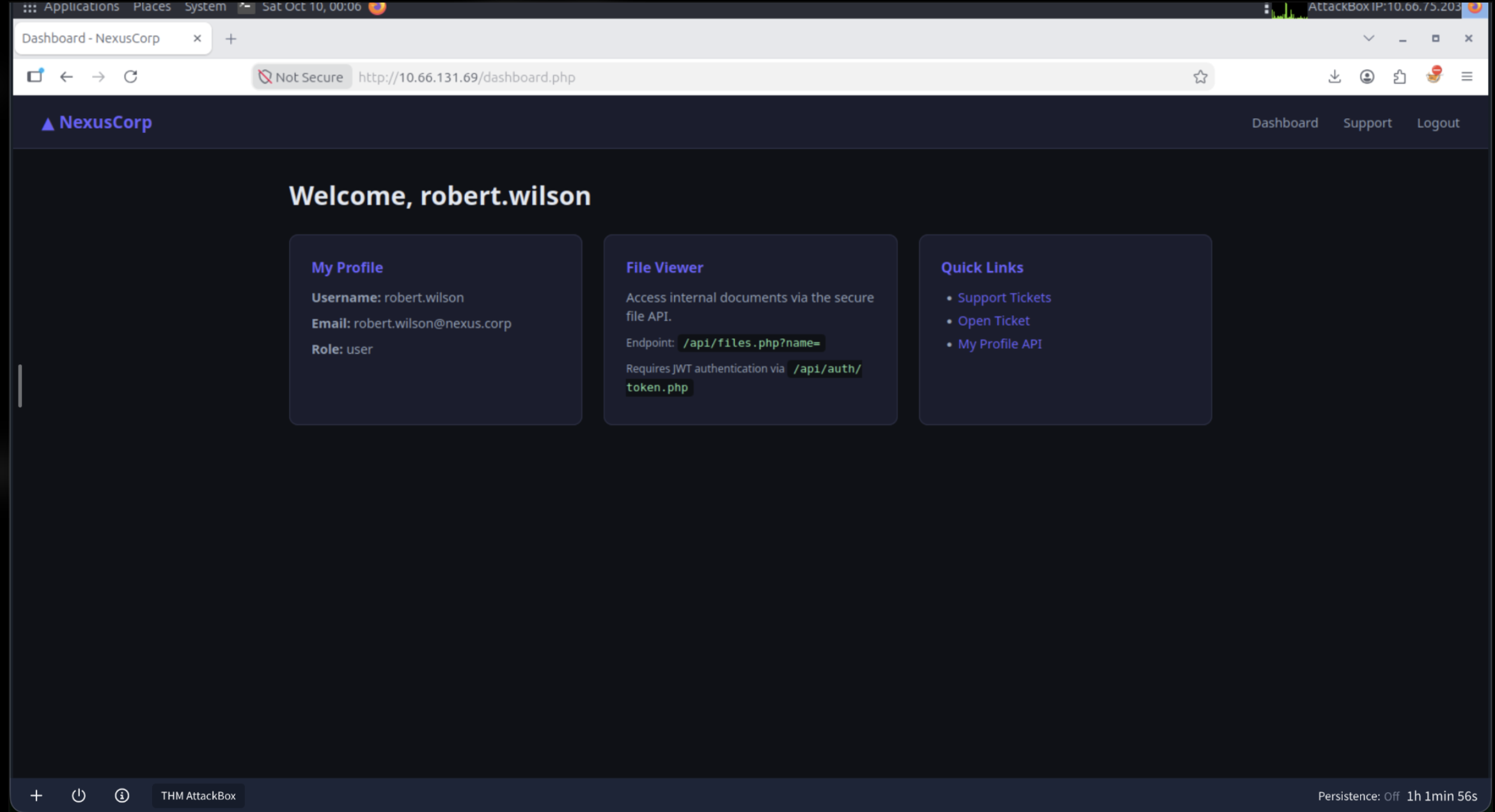Click the clock showing Sat Oct 10
Screen dimensions: 1495x812
click(311, 6)
